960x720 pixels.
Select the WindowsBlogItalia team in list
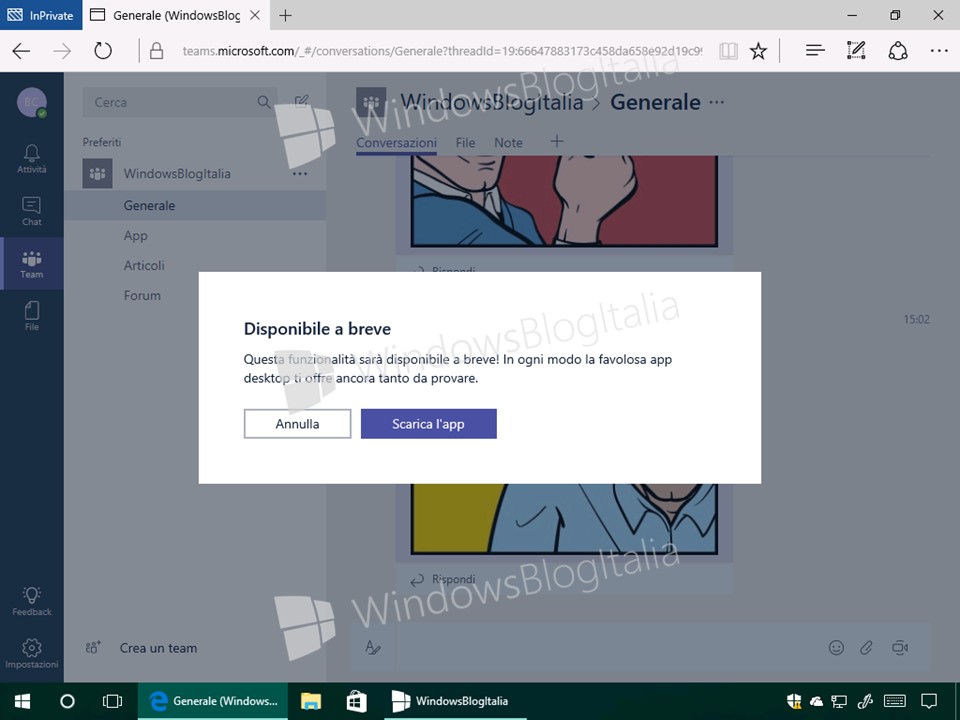176,174
